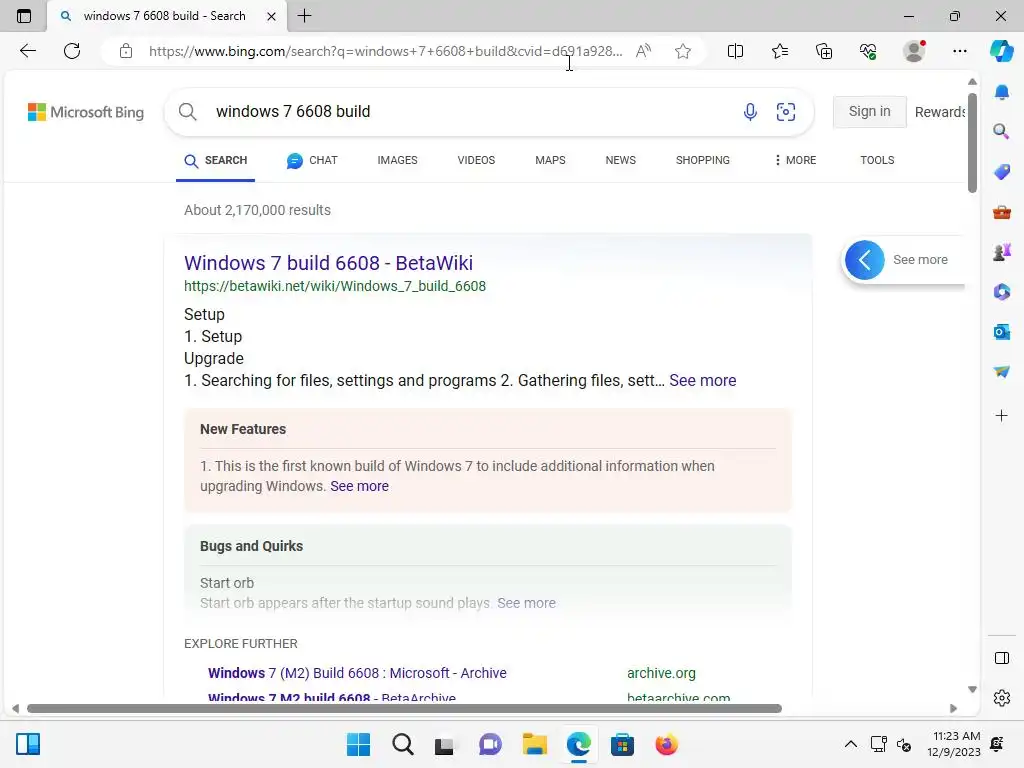Switch to CHAT tab
Screen dimensions: 1024x768
[312, 161]
